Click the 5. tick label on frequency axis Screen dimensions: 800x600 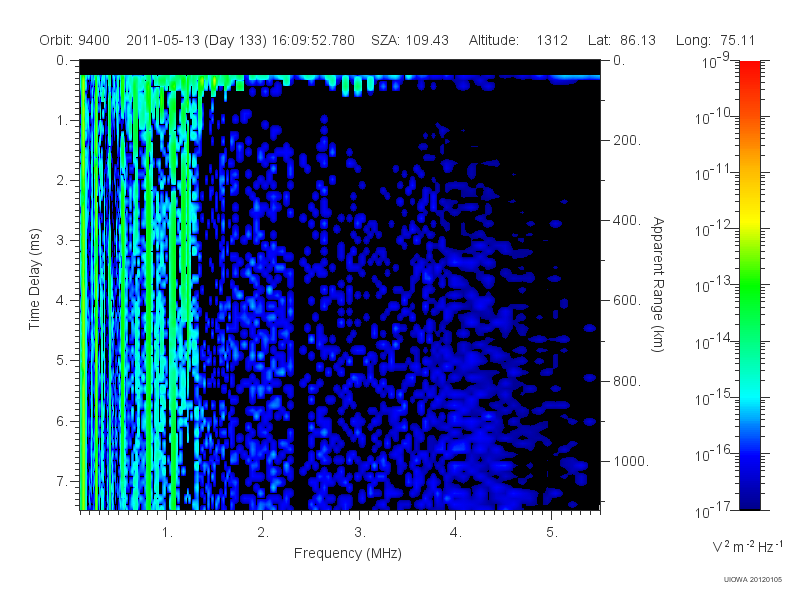point(552,533)
